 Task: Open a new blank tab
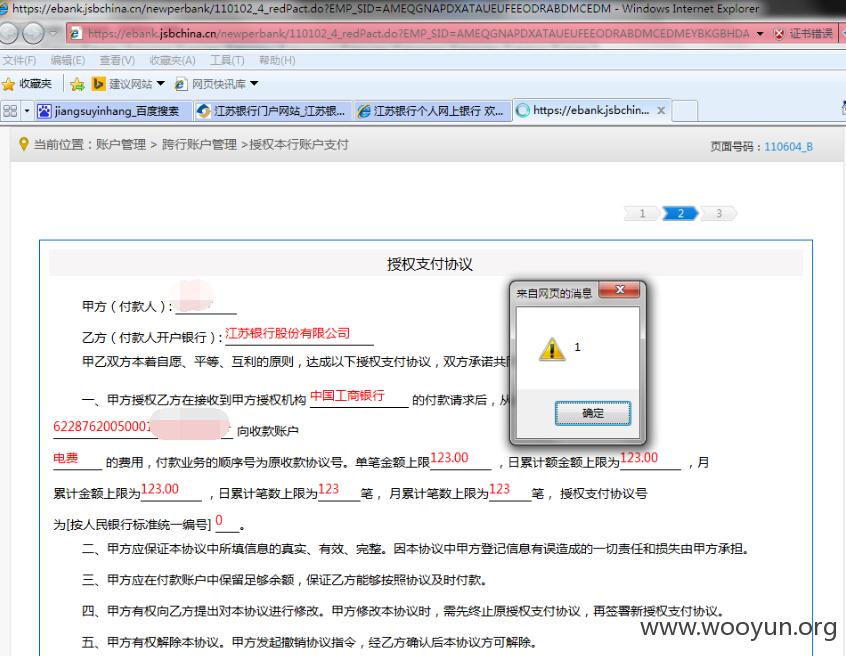[685, 111]
